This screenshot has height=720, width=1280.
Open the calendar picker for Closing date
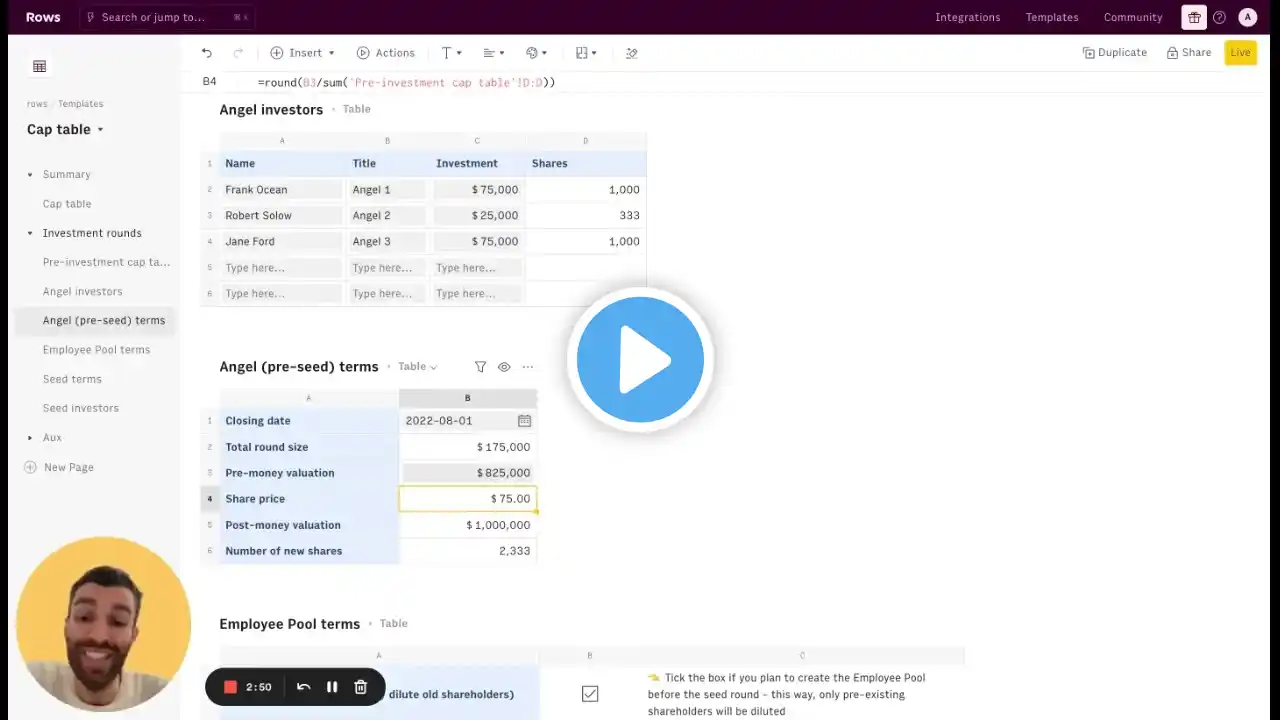524,421
